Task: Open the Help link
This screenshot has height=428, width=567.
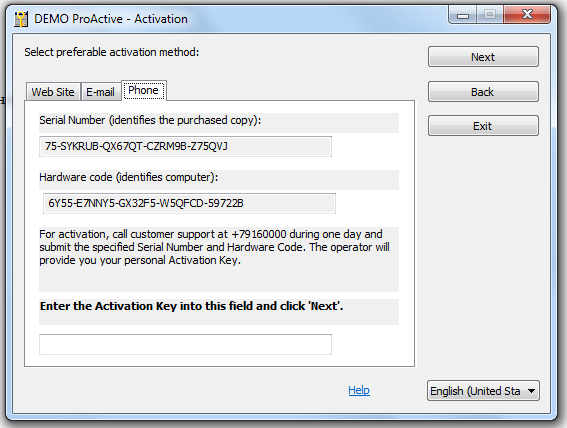Action: (359, 390)
